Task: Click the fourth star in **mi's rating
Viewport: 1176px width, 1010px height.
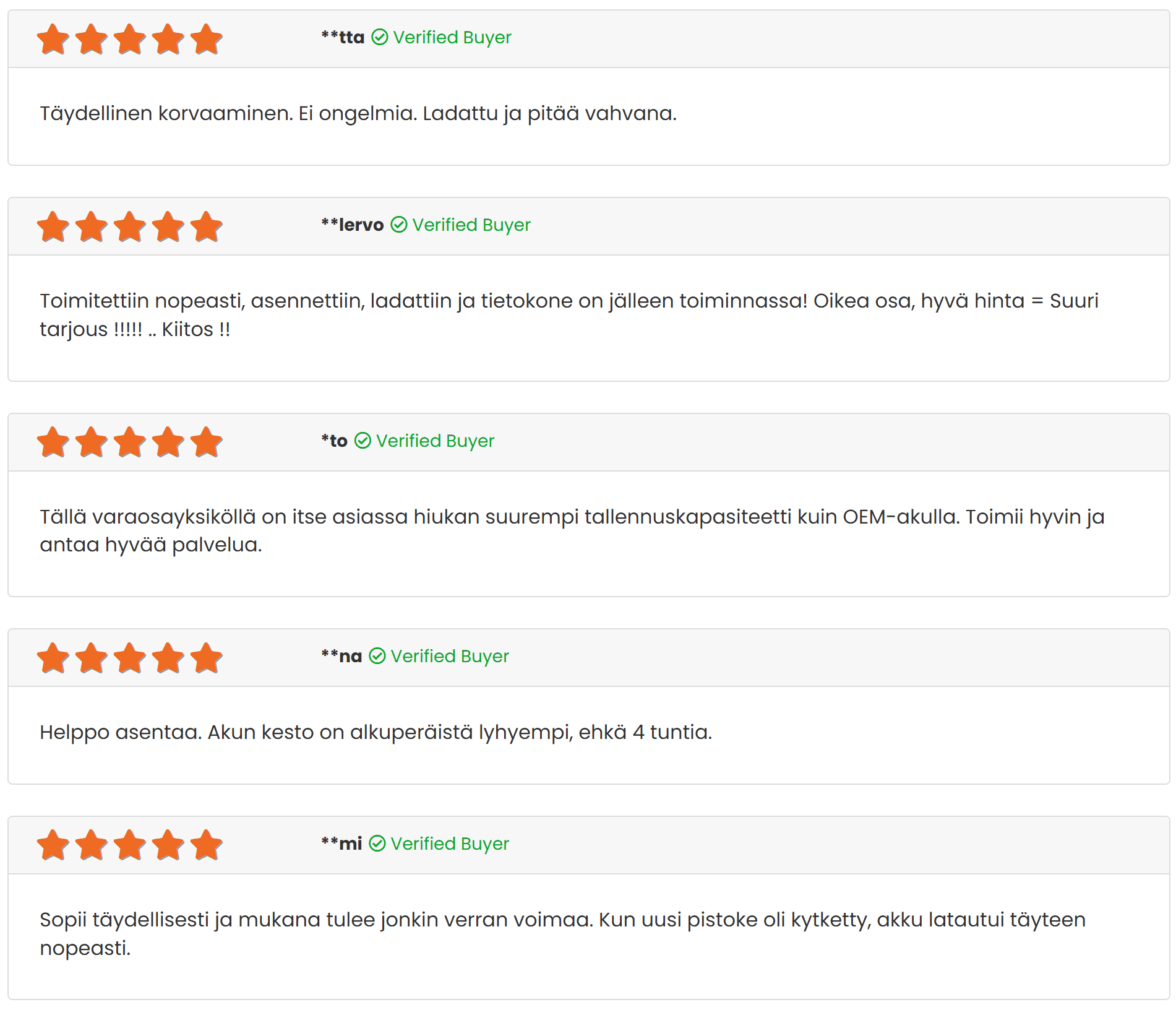Action: [168, 845]
